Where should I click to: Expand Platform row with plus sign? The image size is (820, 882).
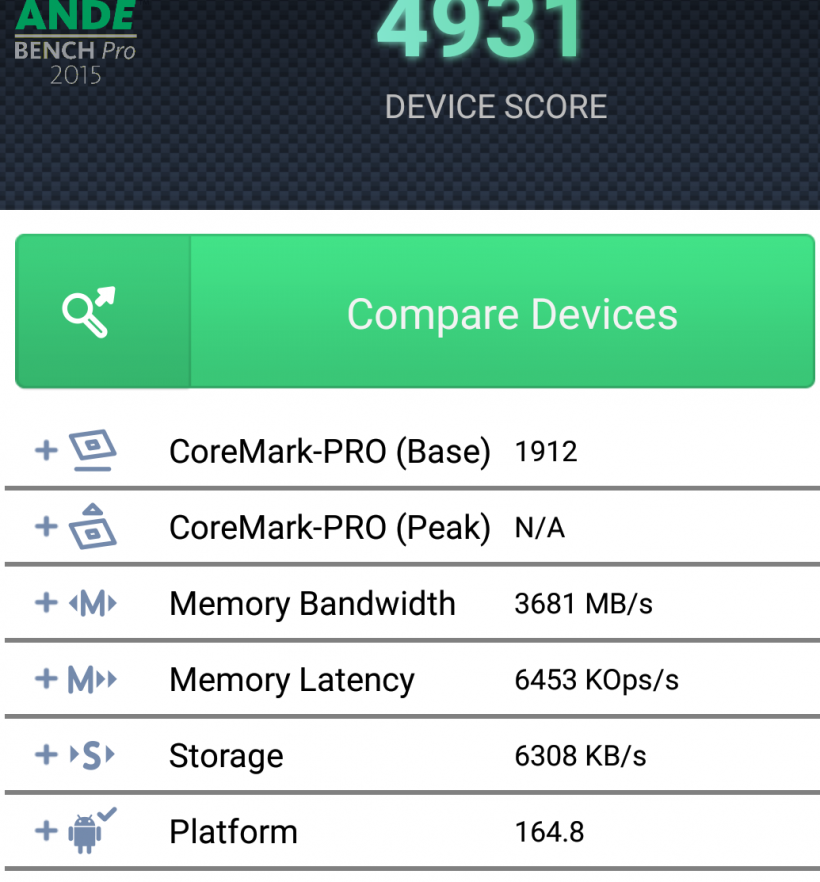46,830
